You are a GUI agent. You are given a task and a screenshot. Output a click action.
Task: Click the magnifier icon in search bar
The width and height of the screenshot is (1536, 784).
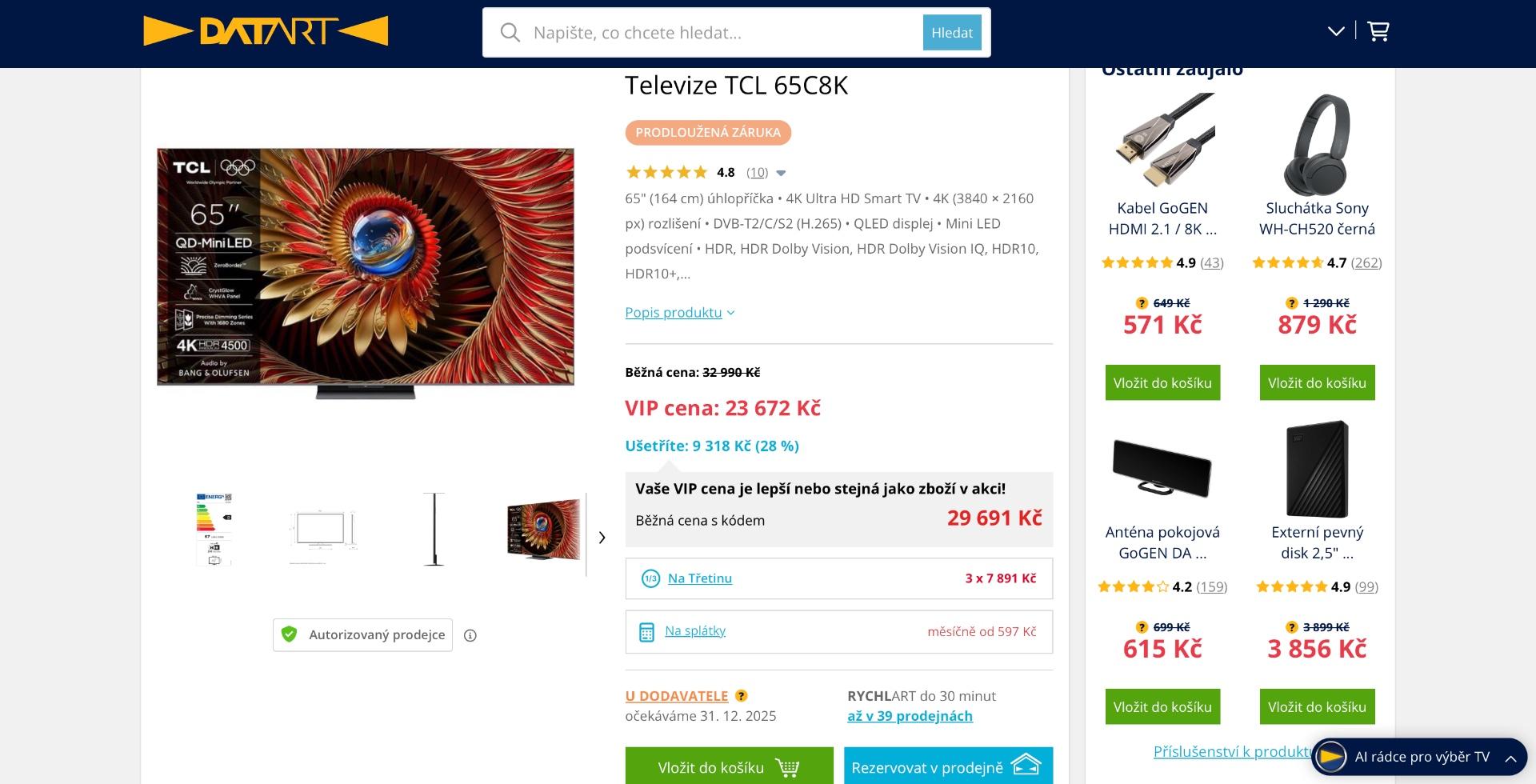click(510, 33)
